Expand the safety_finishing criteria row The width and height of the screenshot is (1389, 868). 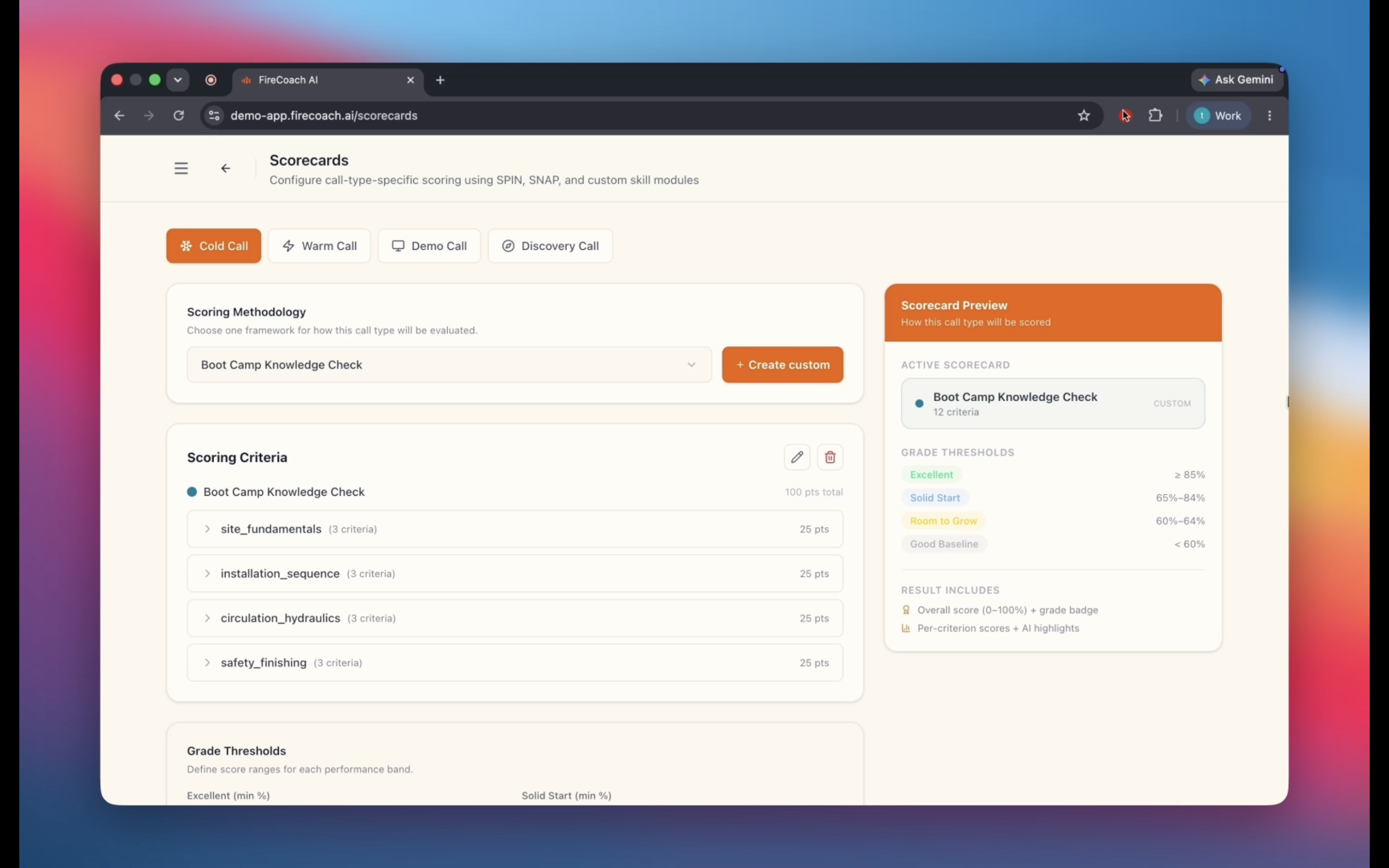tap(515, 663)
